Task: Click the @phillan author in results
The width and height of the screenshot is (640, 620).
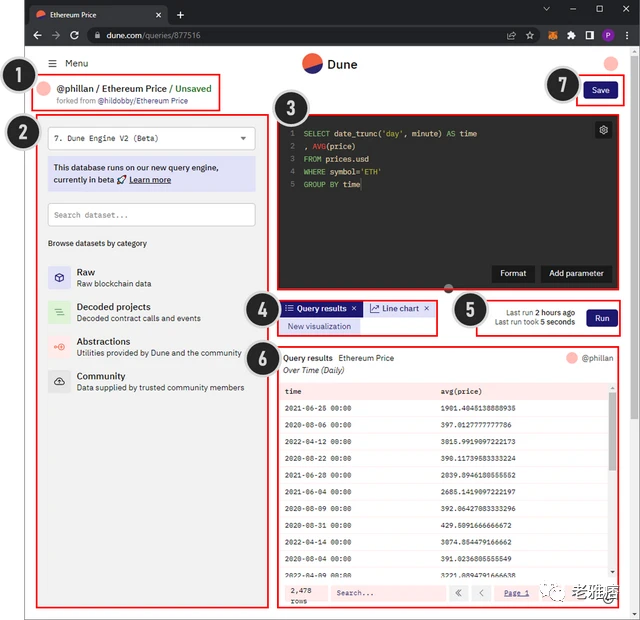Action: click(597, 358)
